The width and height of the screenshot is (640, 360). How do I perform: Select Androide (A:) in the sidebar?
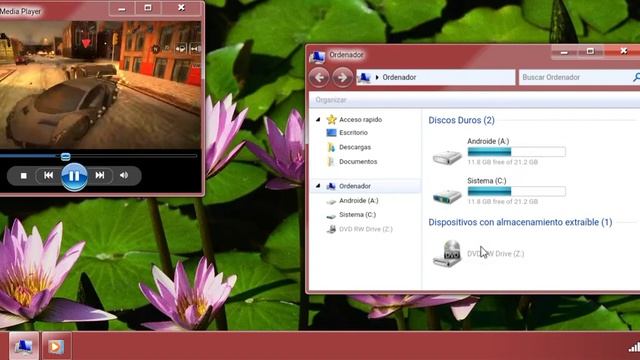coord(359,201)
